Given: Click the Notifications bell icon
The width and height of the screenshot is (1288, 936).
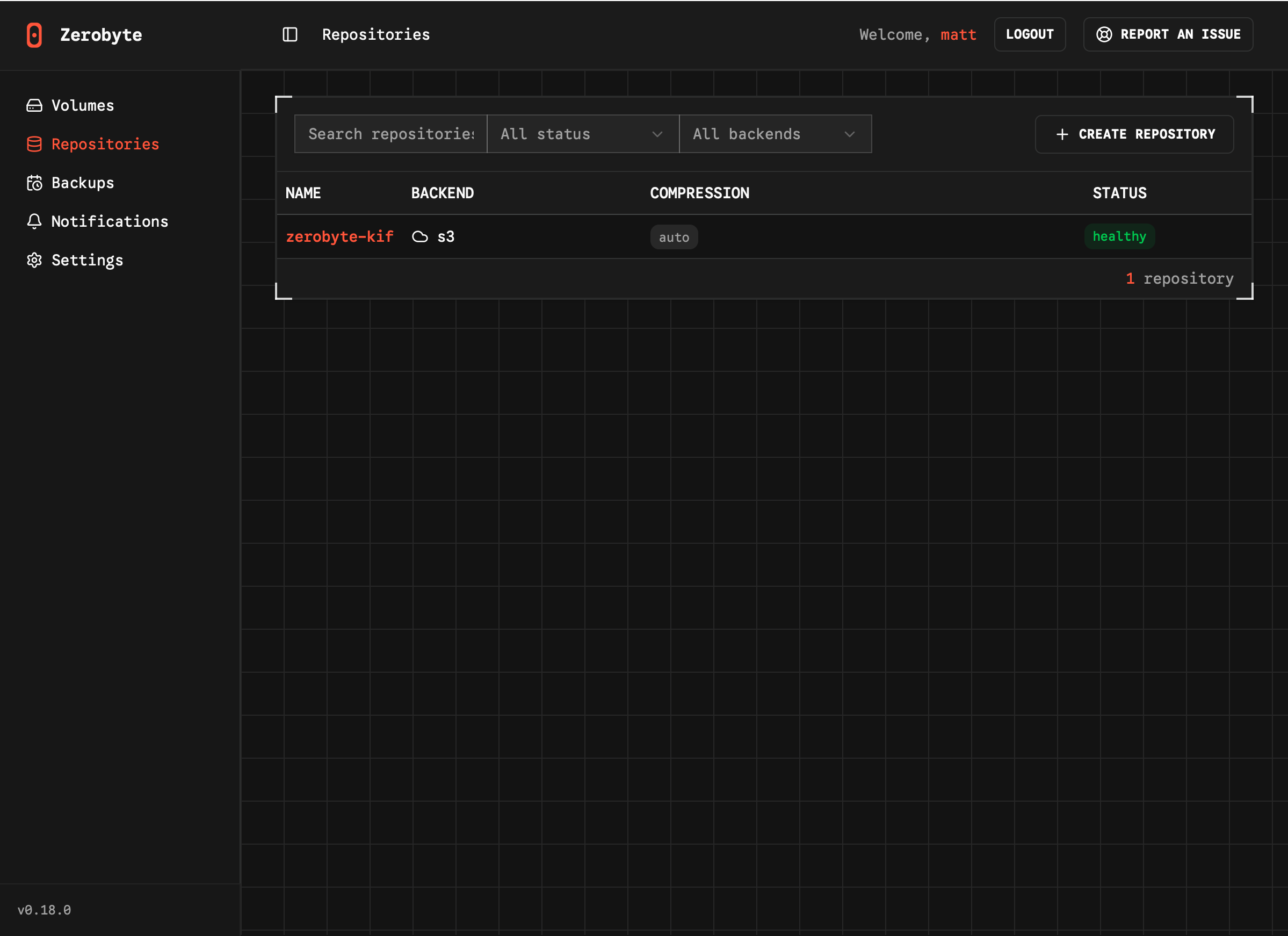Looking at the screenshot, I should coord(34,221).
